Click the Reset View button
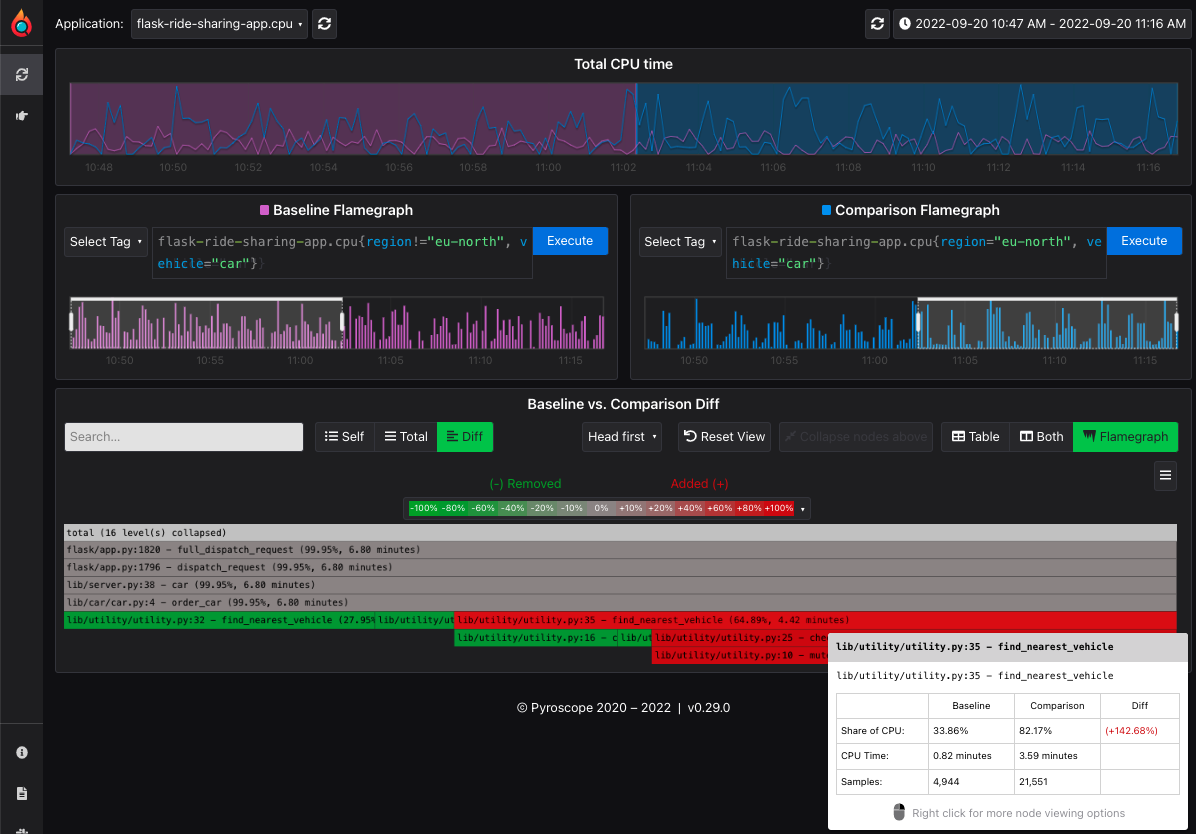The image size is (1196, 834). (x=724, y=436)
